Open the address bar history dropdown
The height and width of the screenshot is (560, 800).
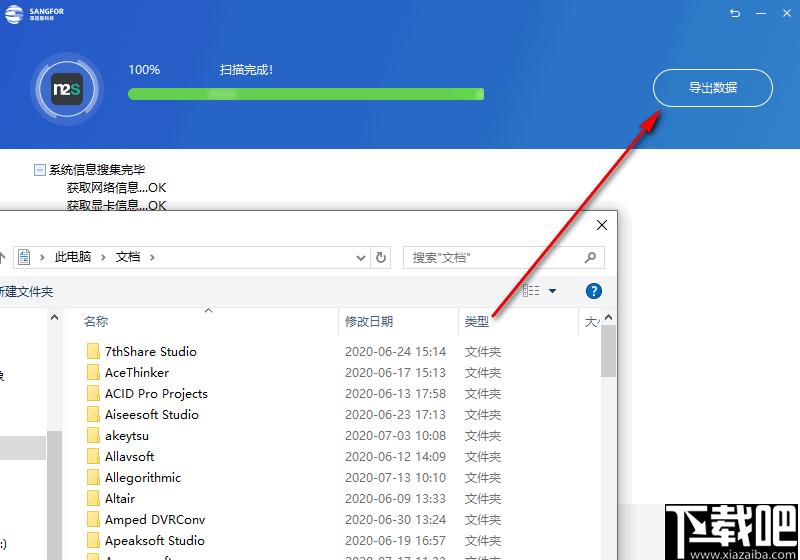[361, 258]
